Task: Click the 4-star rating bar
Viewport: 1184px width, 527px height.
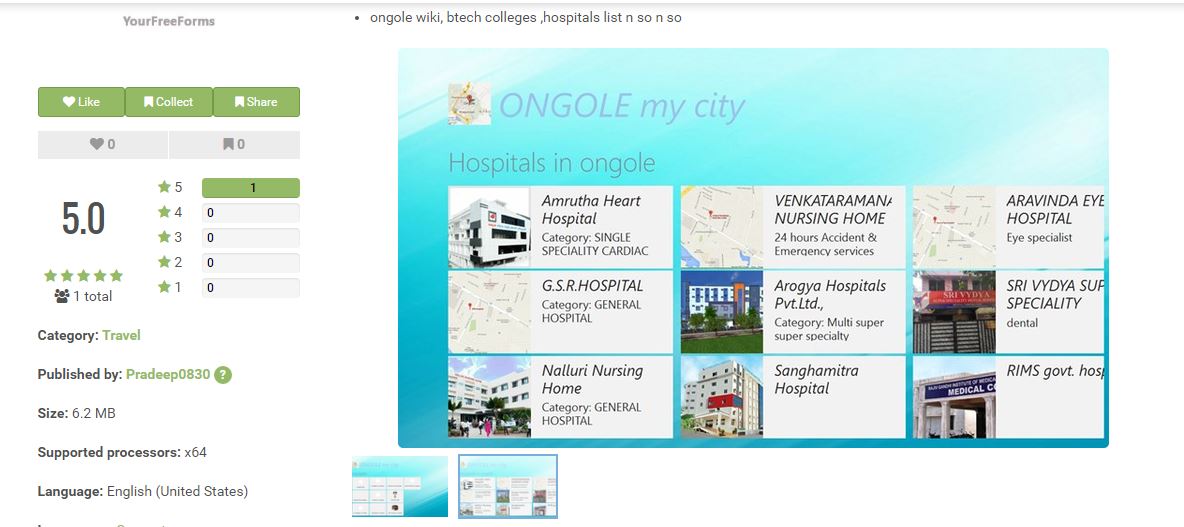Action: pos(250,213)
